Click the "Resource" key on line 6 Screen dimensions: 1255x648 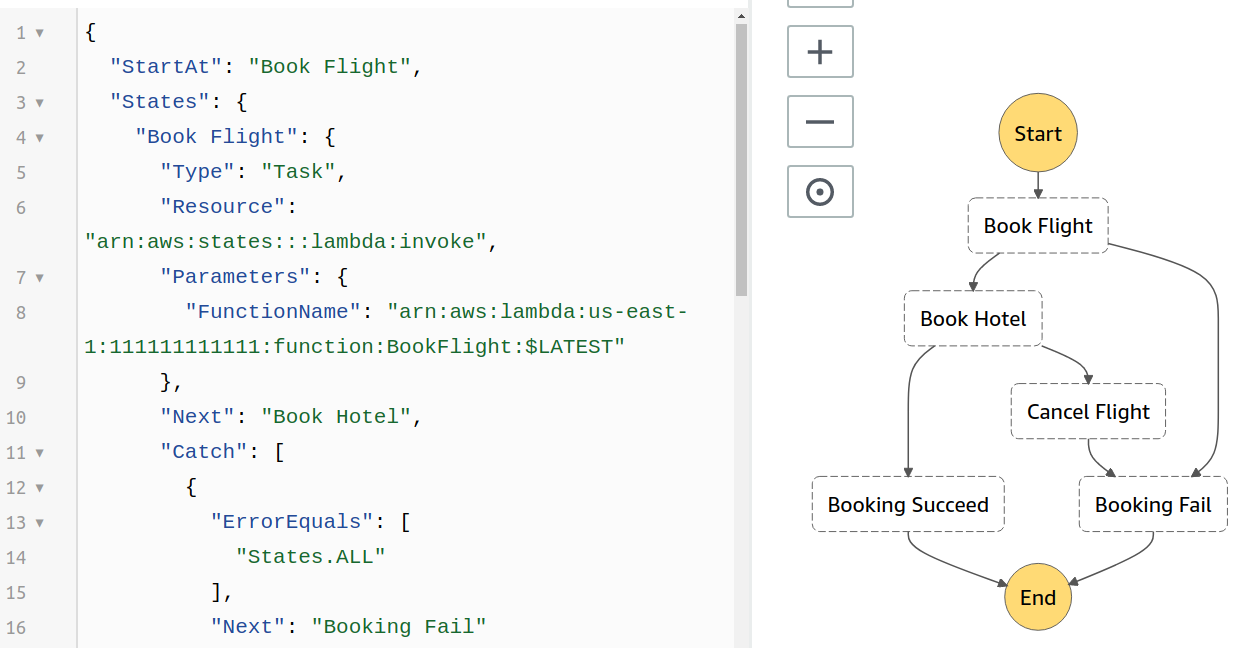[222, 207]
